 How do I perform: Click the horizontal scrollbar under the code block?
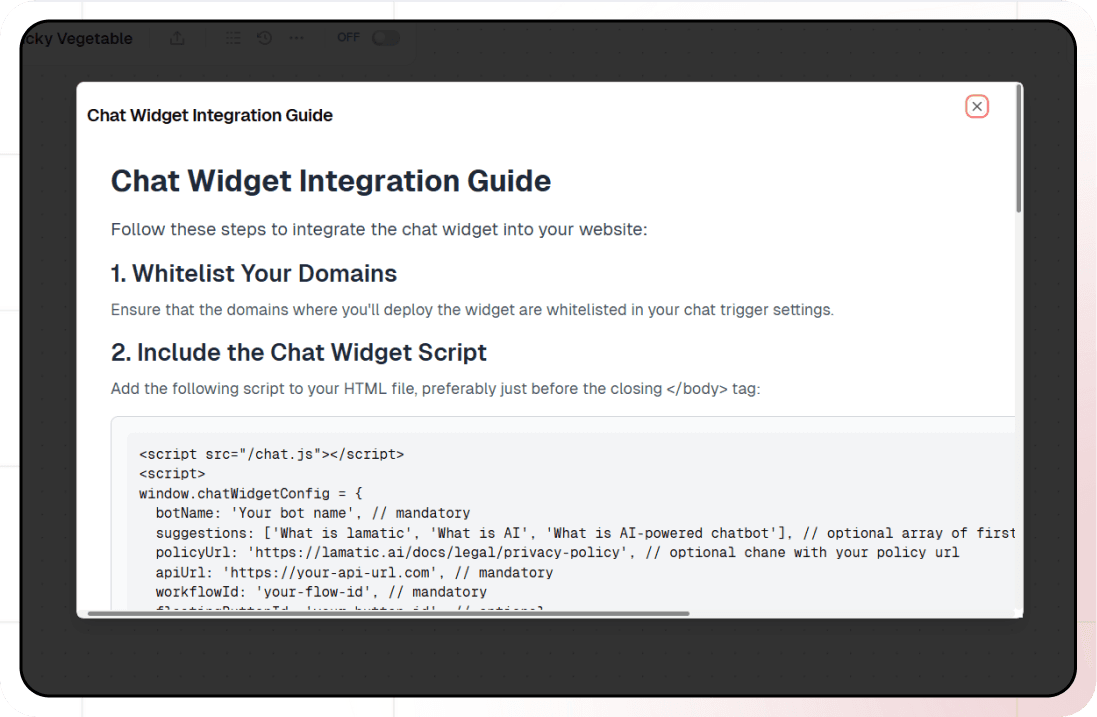(388, 613)
